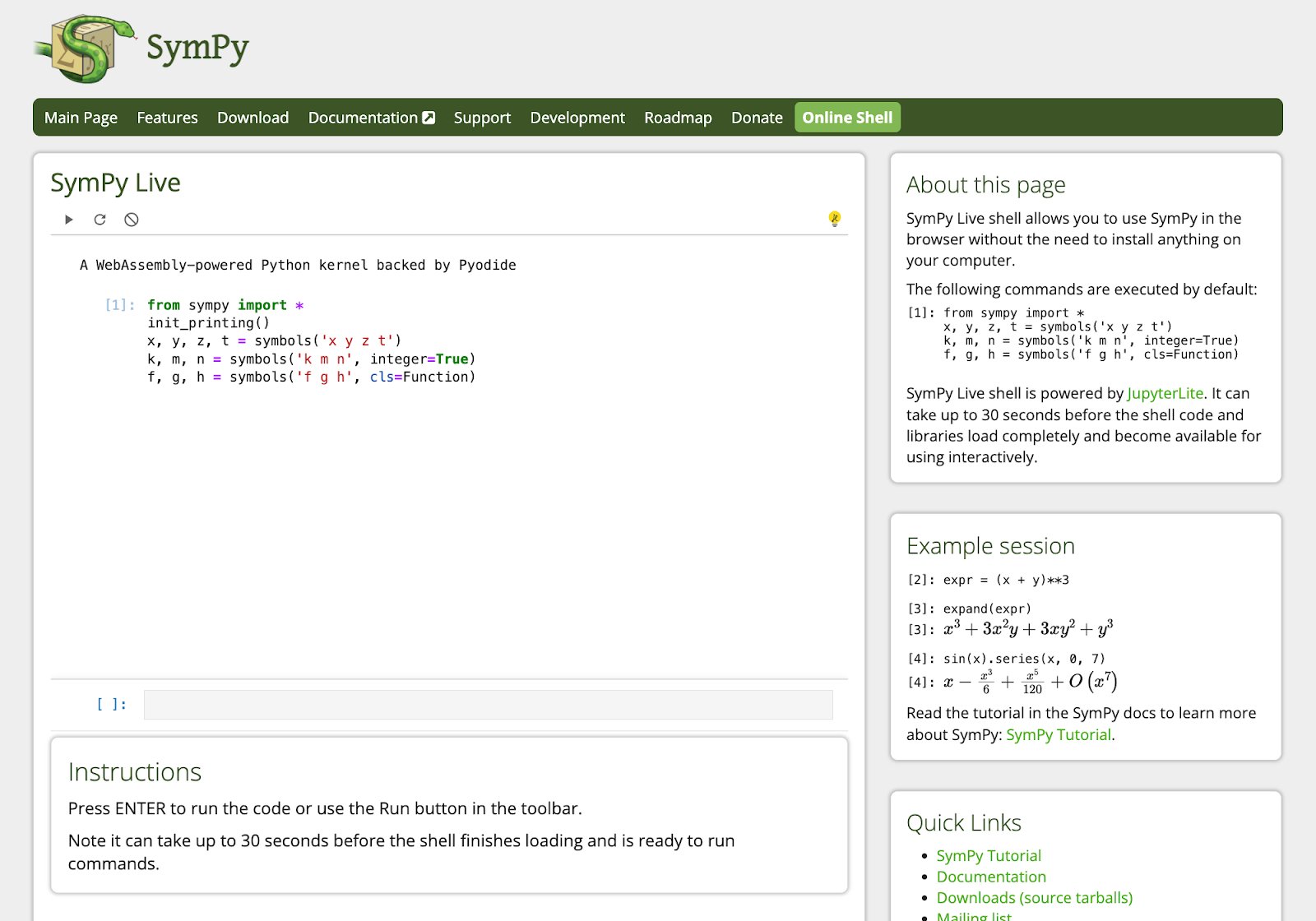Open the SymPy Tutorial link in Example session

click(1059, 734)
